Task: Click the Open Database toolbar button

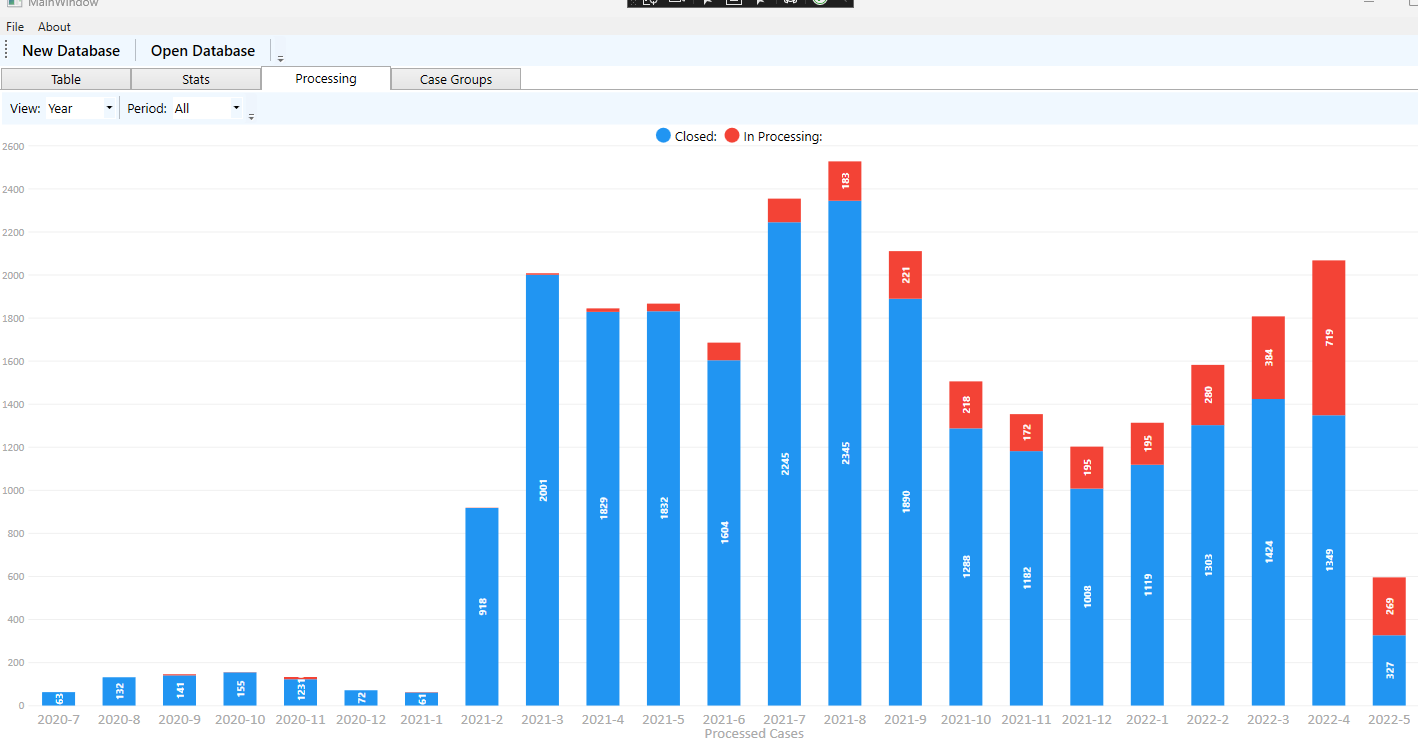Action: [x=203, y=51]
